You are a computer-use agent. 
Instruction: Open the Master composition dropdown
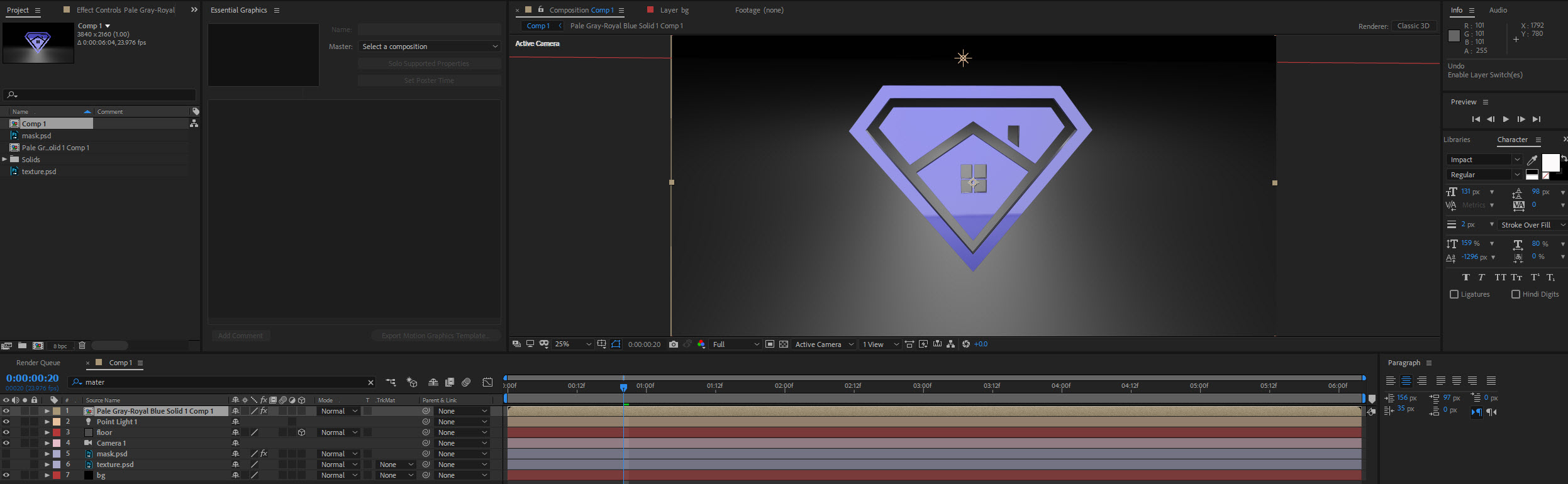pos(430,47)
